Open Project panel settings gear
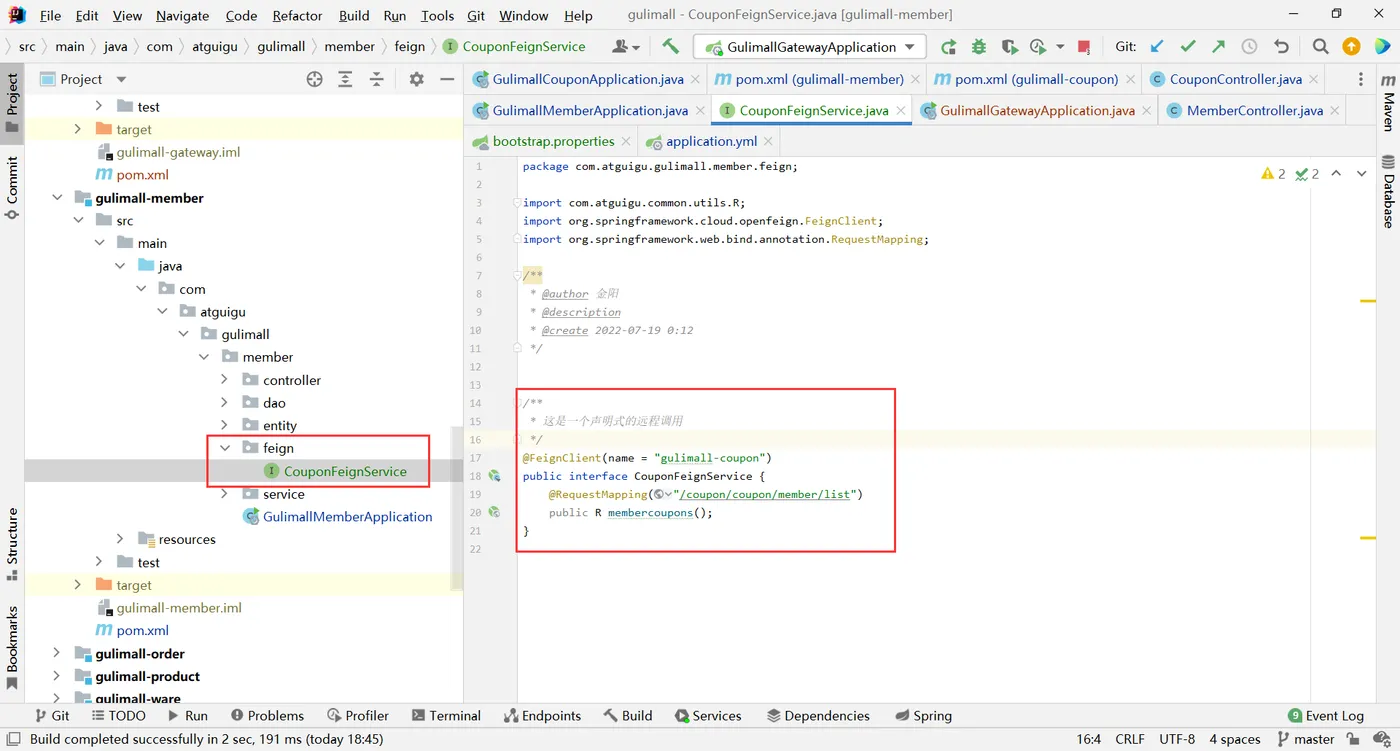 point(417,79)
